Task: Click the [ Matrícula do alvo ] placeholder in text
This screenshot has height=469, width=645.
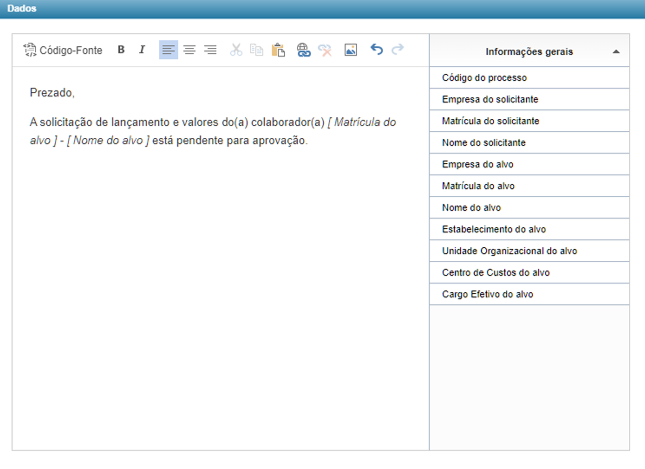Action: tap(362, 122)
